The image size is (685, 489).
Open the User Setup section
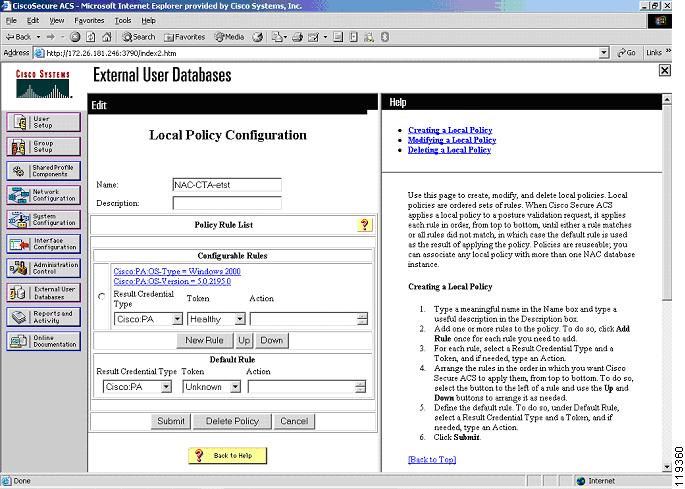[44, 122]
